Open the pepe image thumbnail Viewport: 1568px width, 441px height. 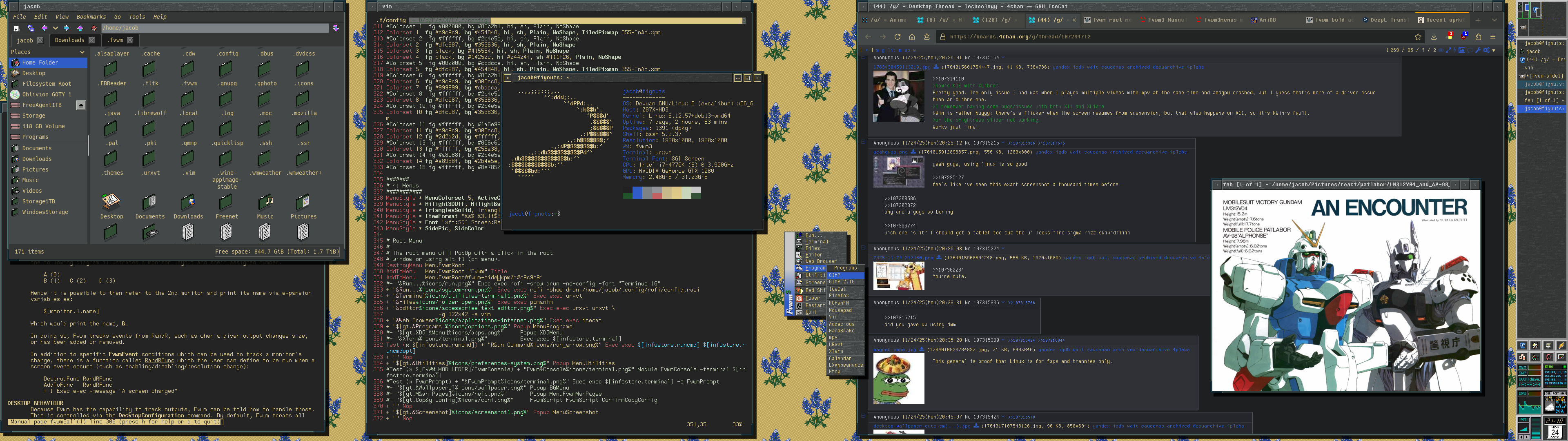click(x=898, y=379)
